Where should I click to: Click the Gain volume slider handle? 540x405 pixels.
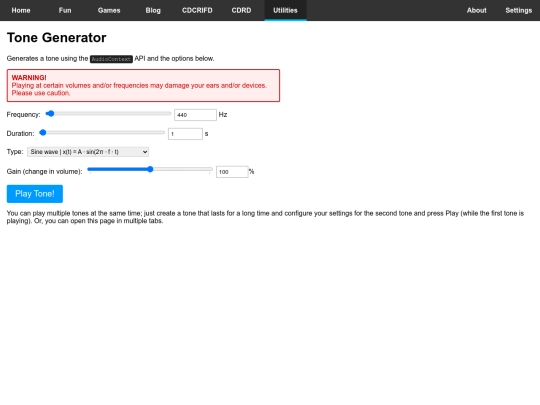click(x=150, y=169)
